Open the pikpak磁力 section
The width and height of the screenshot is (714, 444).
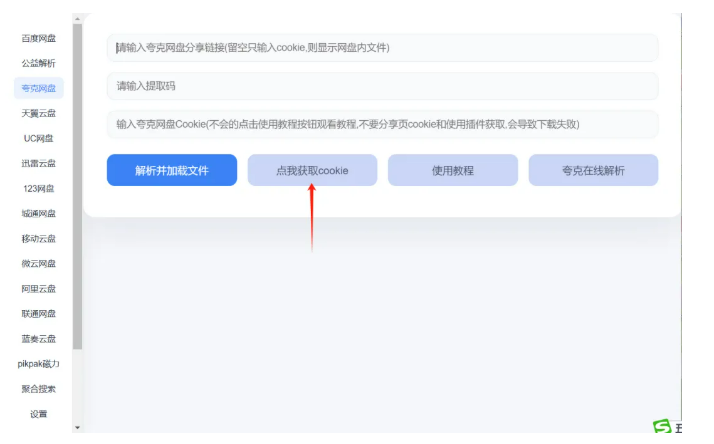38,364
